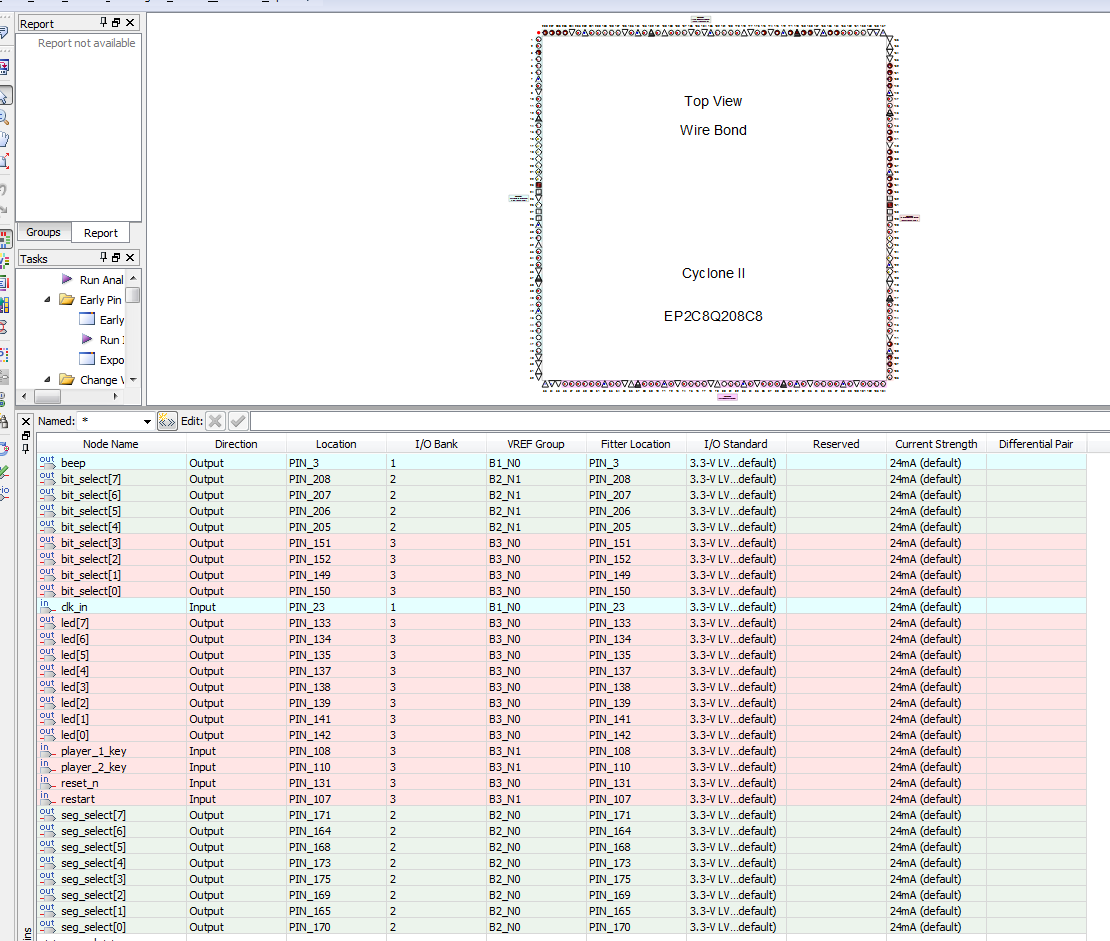Select the arrow pointer selection tool
This screenshot has height=941, width=1110.
click(4, 95)
